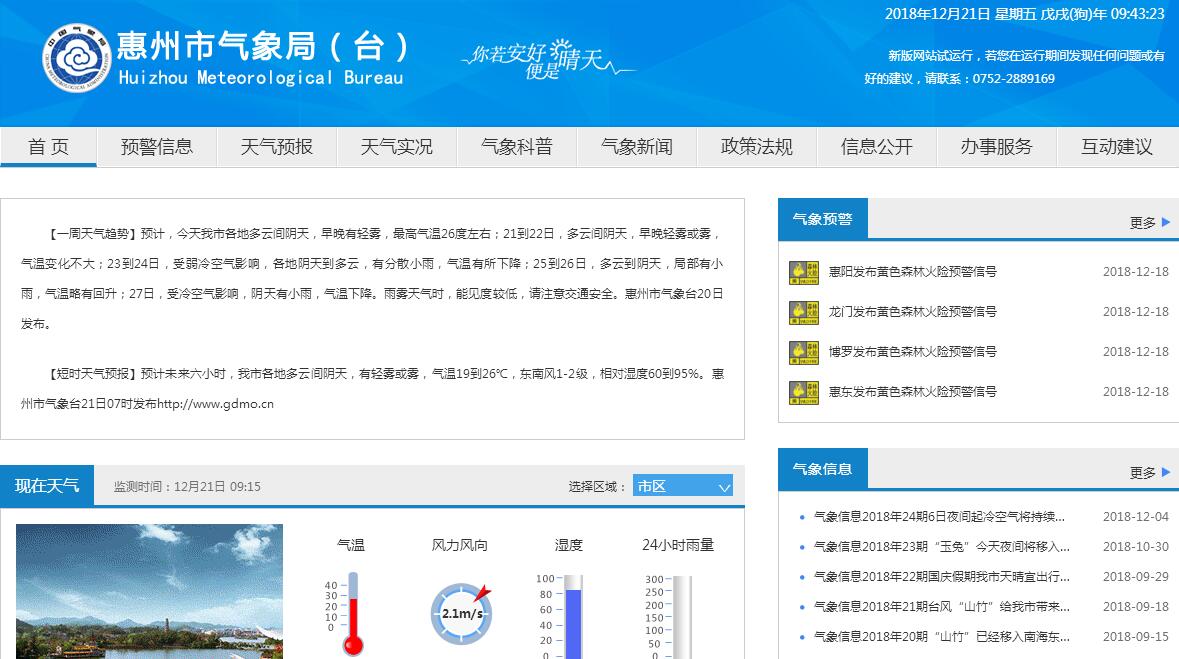Viewport: 1179px width, 659px height.
Task: Click the Huizhou scenery photo
Action: tap(149, 591)
